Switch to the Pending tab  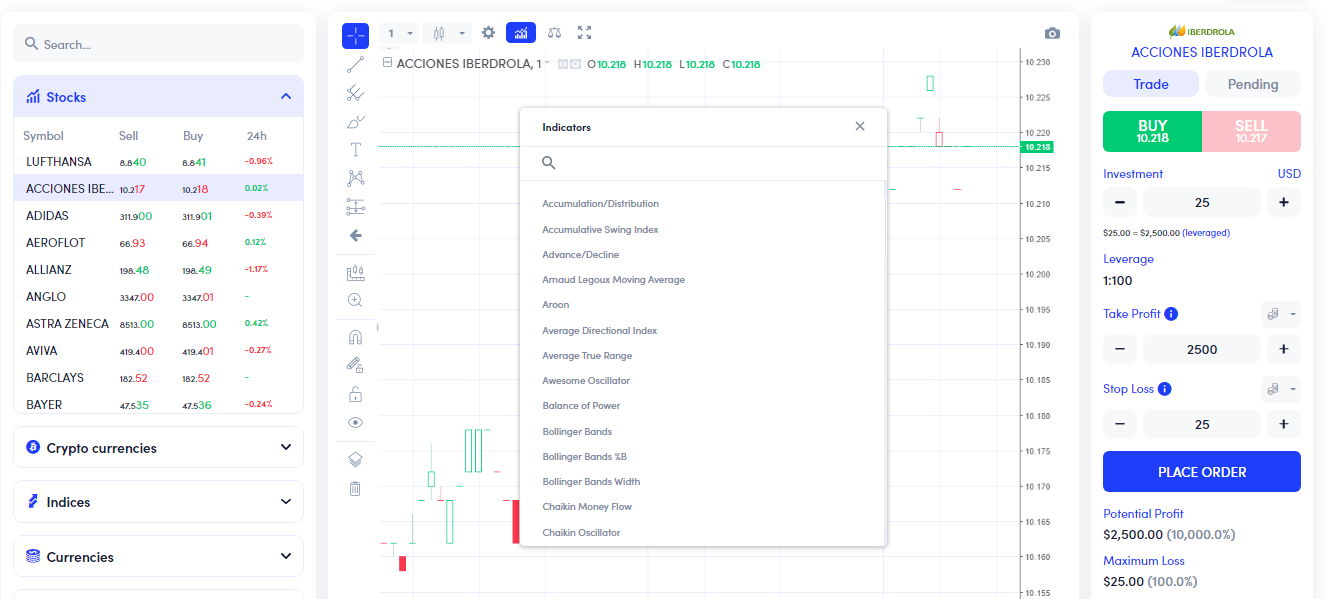[x=1253, y=84]
